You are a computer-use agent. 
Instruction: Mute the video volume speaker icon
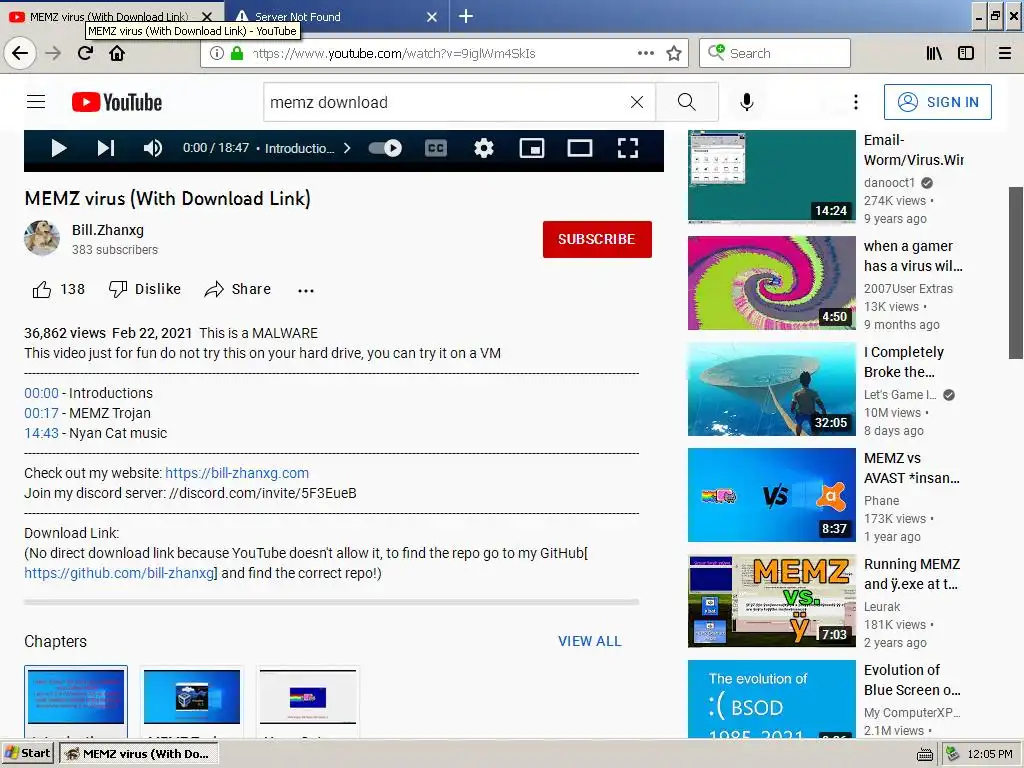(x=153, y=148)
